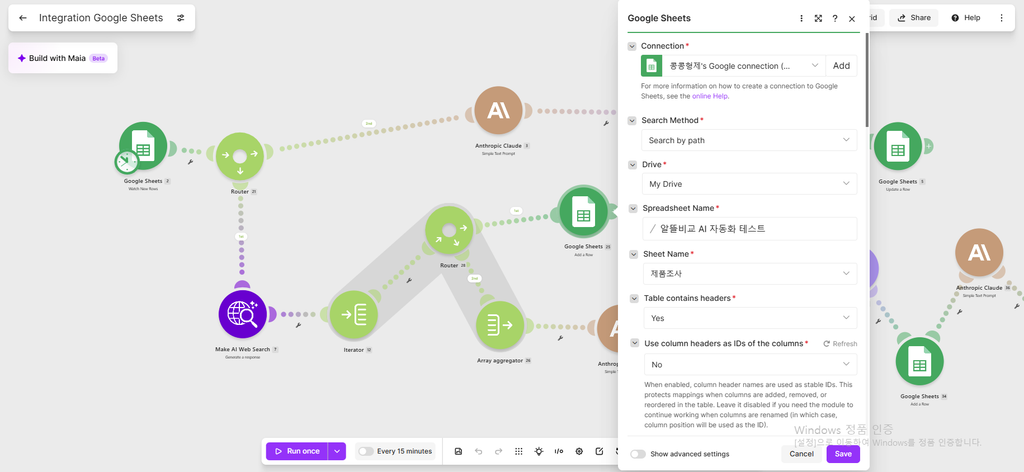Image resolution: width=1024 pixels, height=472 pixels.
Task: Select the Google Sheets 34 Add a Row module
Action: click(920, 361)
